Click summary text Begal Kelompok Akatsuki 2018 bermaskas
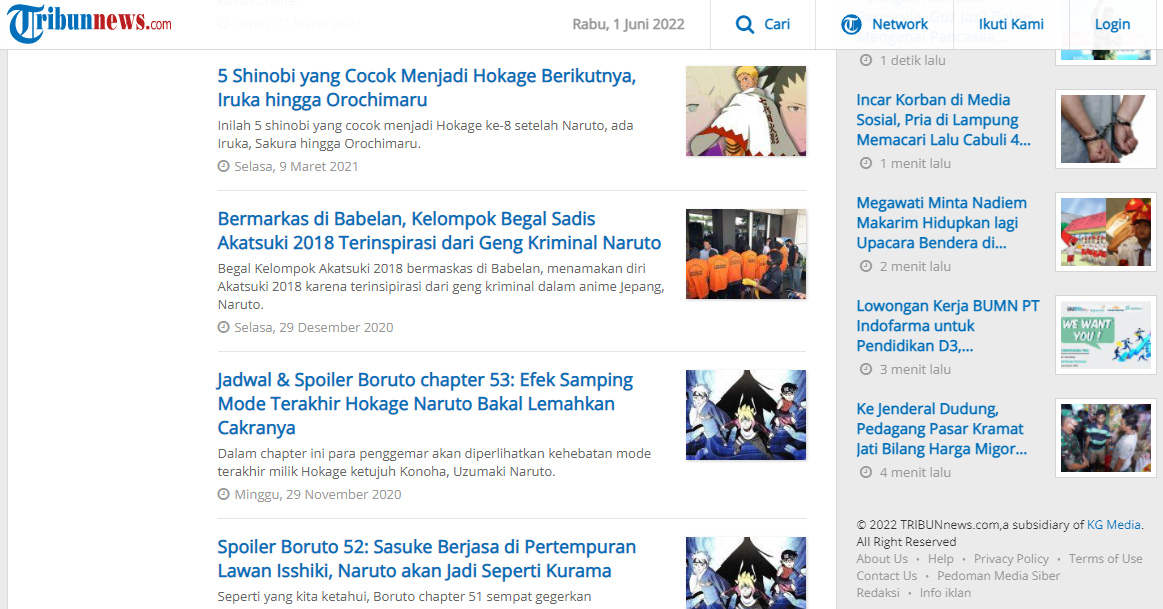1163x609 pixels. [441, 286]
